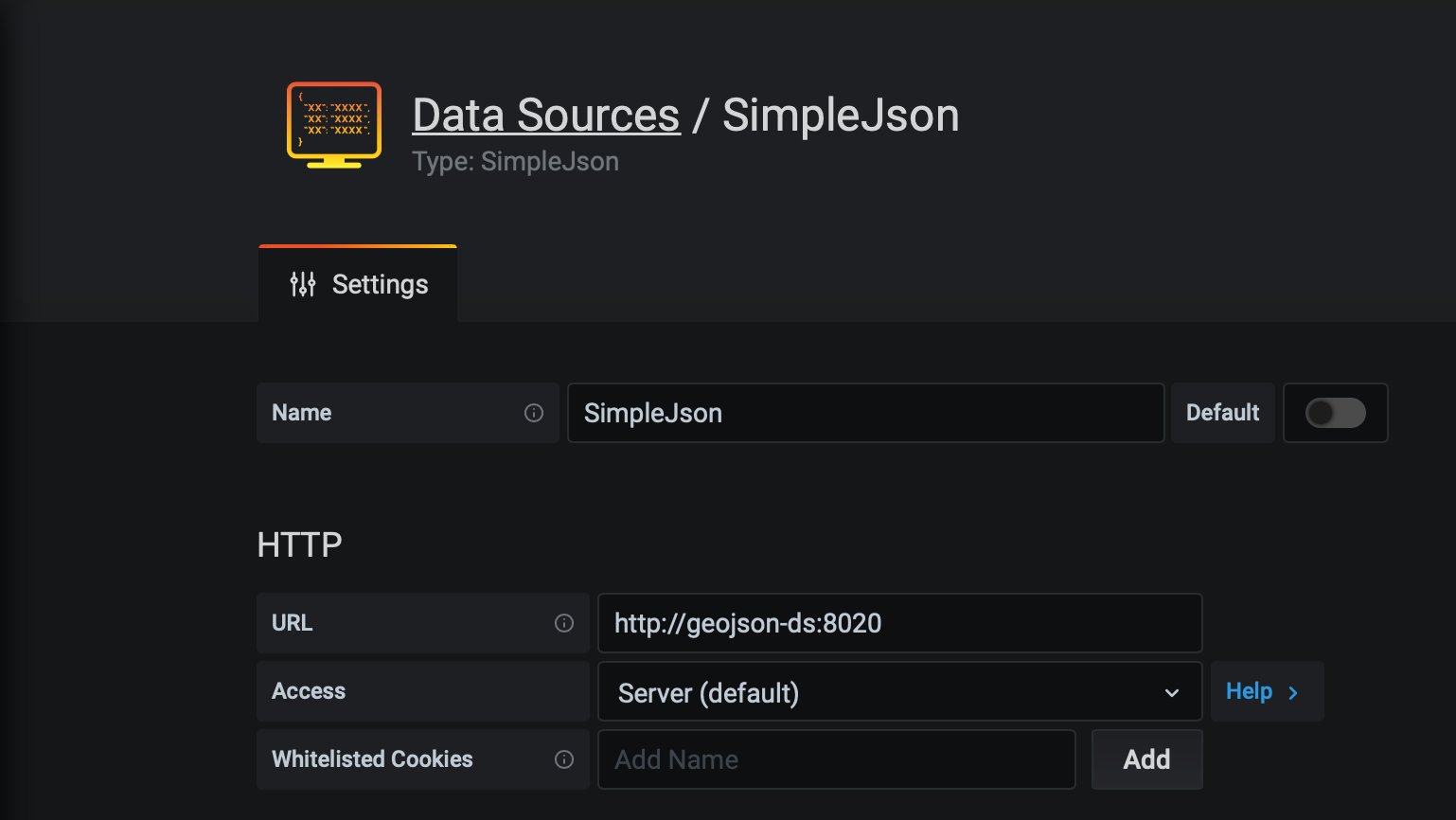Switch to the Settings tab

[x=358, y=284]
